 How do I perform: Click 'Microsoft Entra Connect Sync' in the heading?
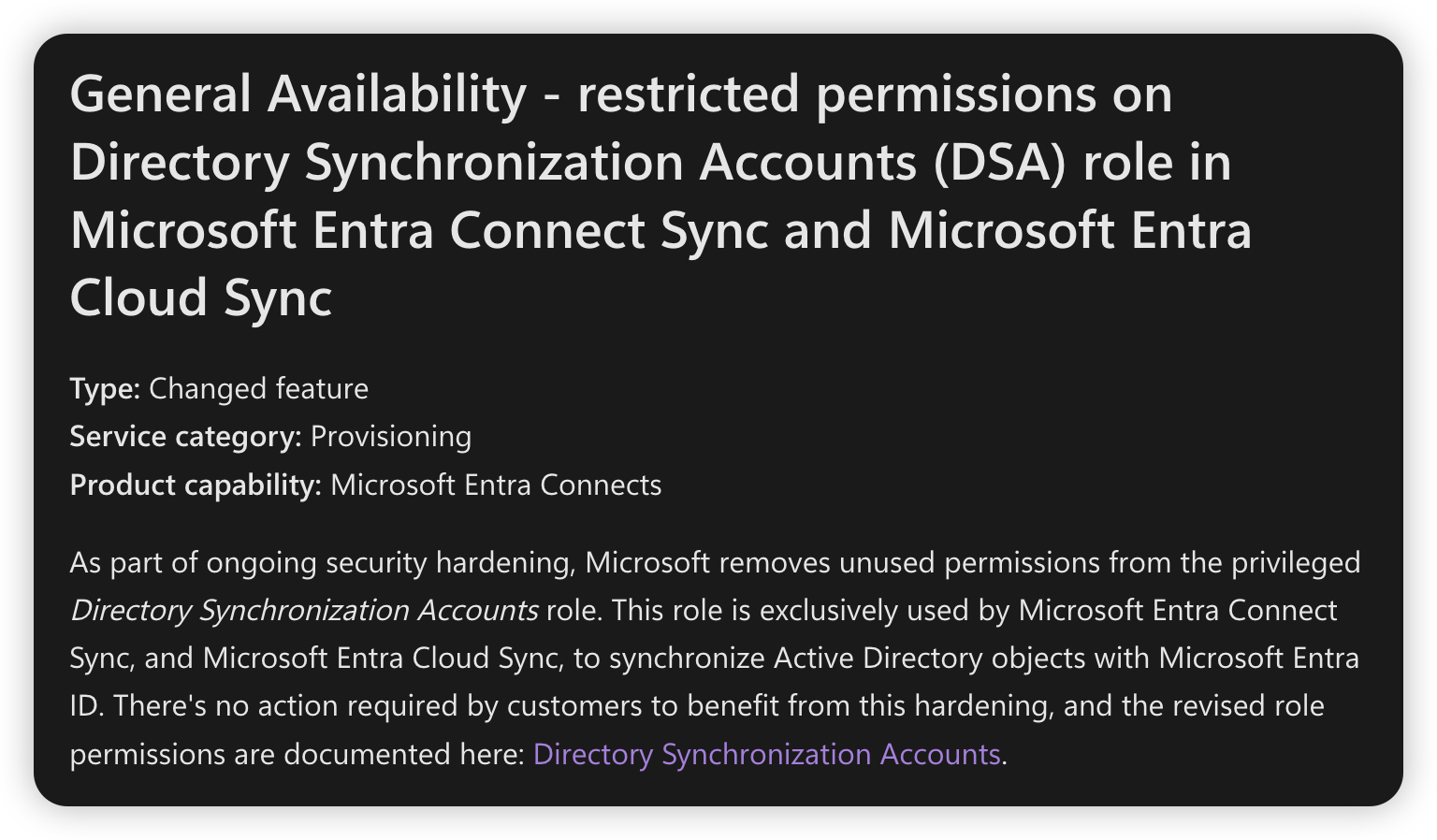click(420, 230)
